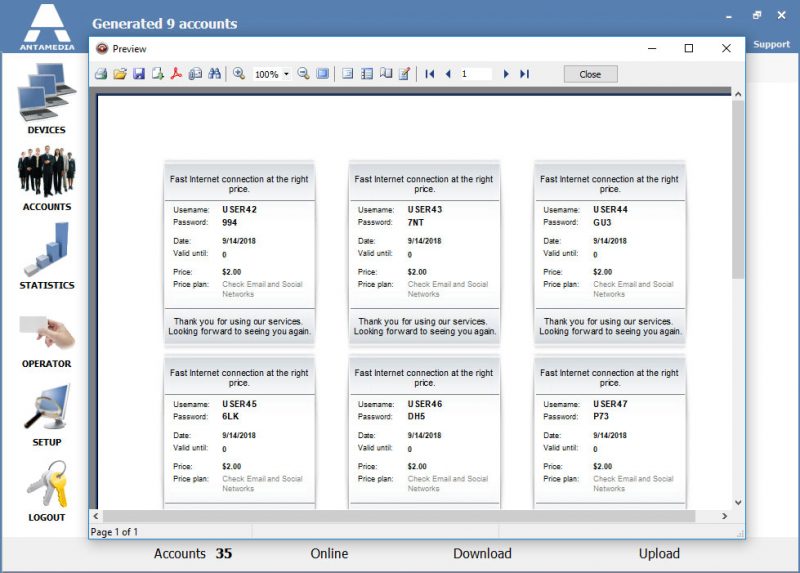Zoom in using the magnifier plus icon
This screenshot has width=800, height=573.
239,74
